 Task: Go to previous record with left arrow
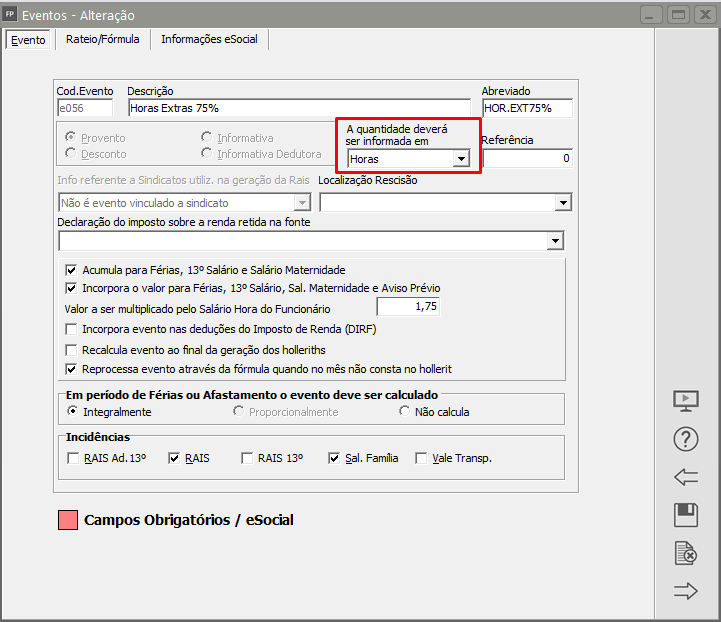click(x=686, y=477)
